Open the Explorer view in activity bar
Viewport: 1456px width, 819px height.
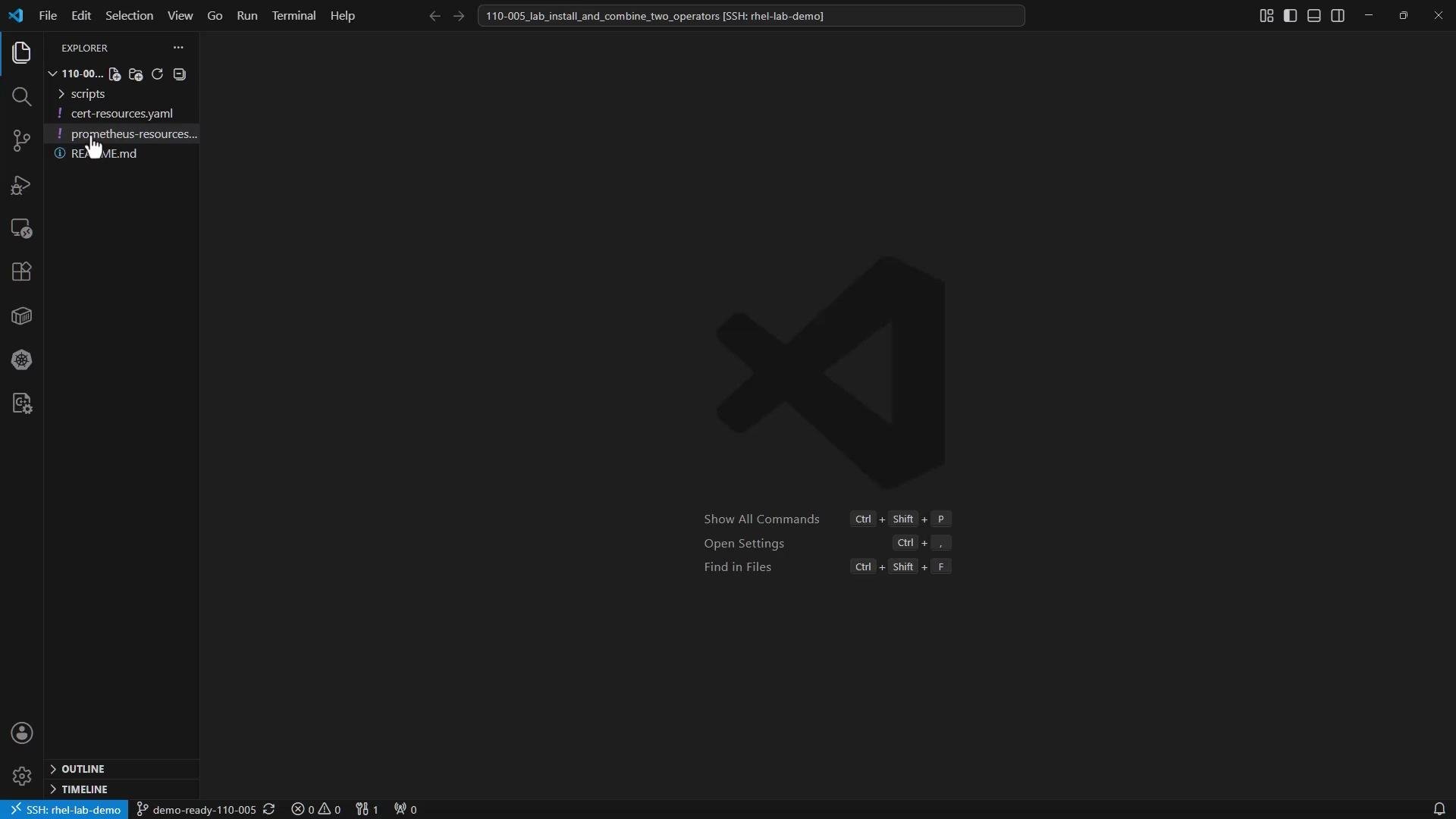click(22, 53)
